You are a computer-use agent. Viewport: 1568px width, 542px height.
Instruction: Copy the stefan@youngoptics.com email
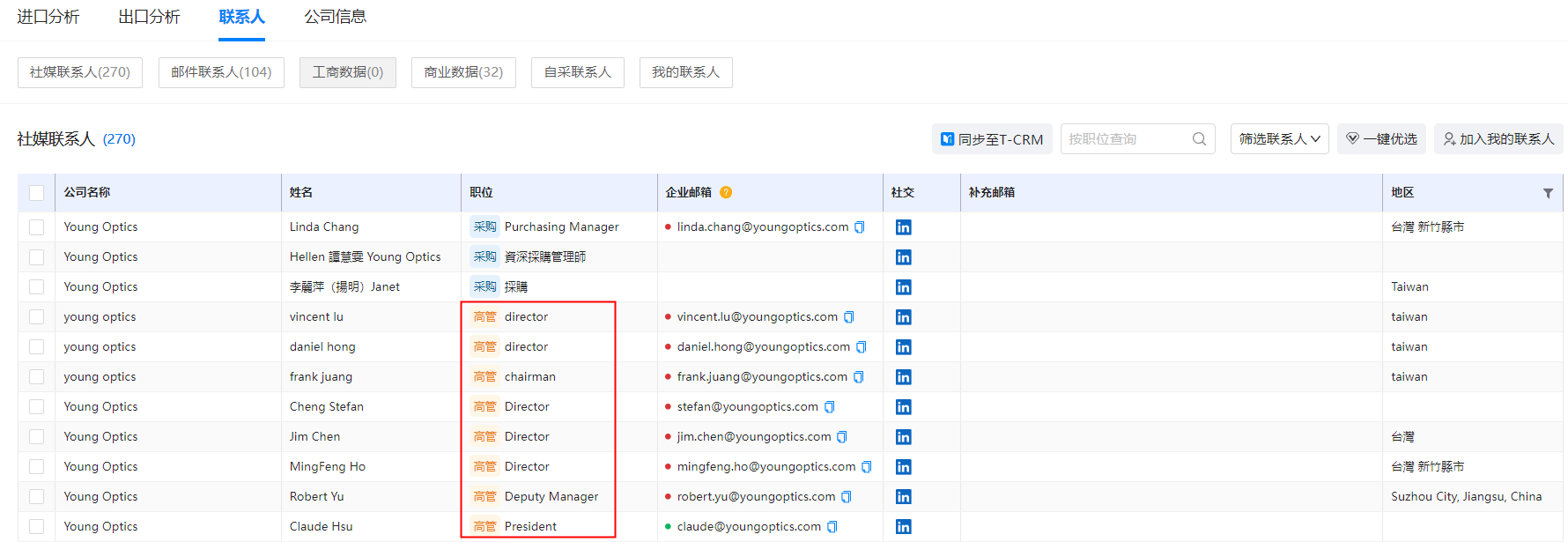pyautogui.click(x=830, y=407)
